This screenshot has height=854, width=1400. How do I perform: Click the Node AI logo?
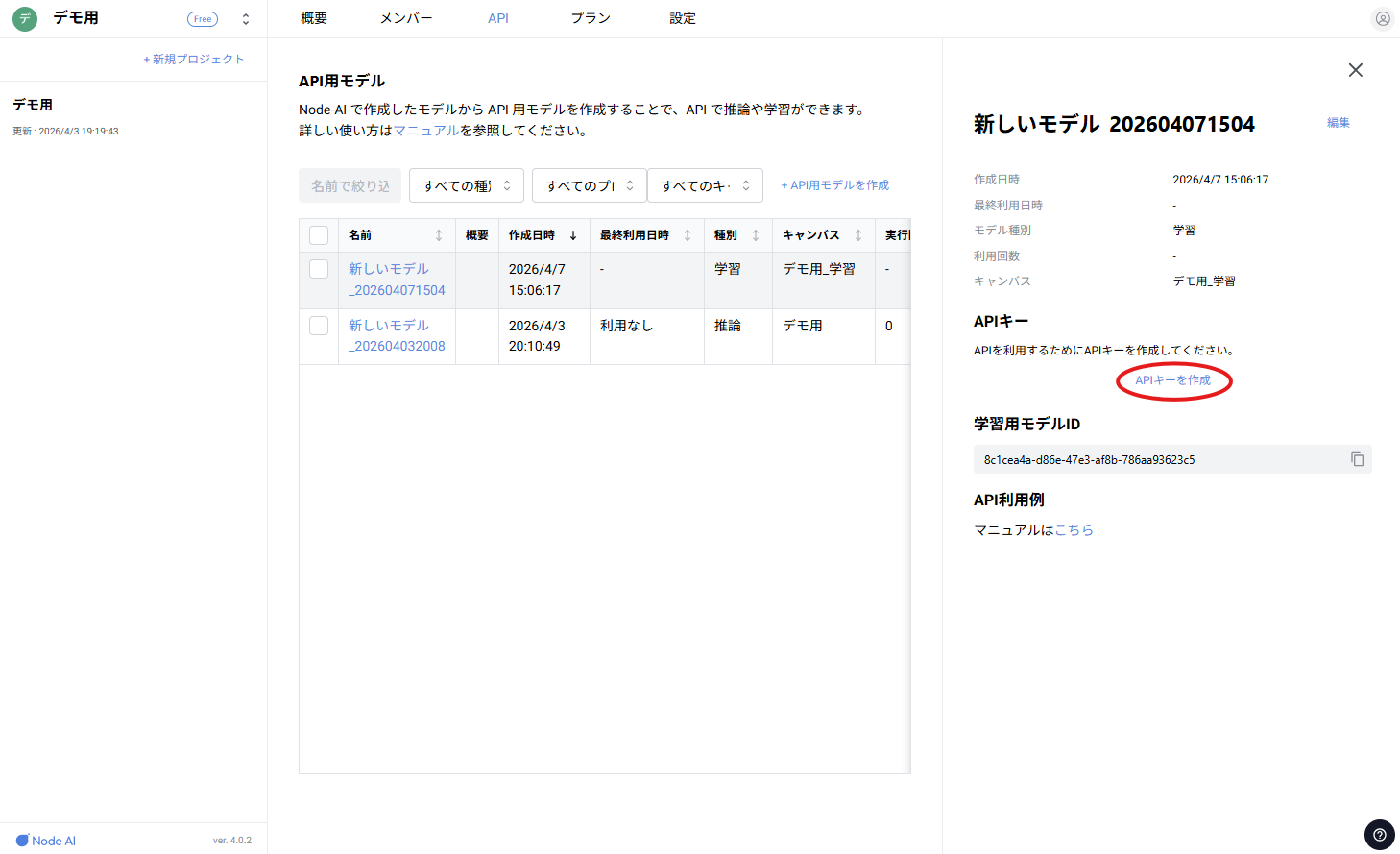click(x=46, y=841)
